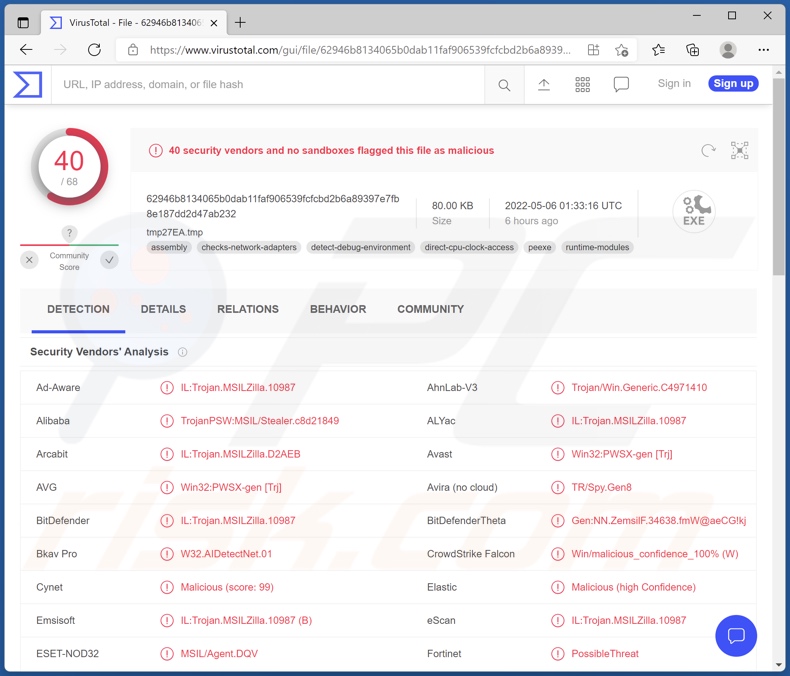Click the runtime-modules tag
Image resolution: width=790 pixels, height=676 pixels.
(597, 247)
